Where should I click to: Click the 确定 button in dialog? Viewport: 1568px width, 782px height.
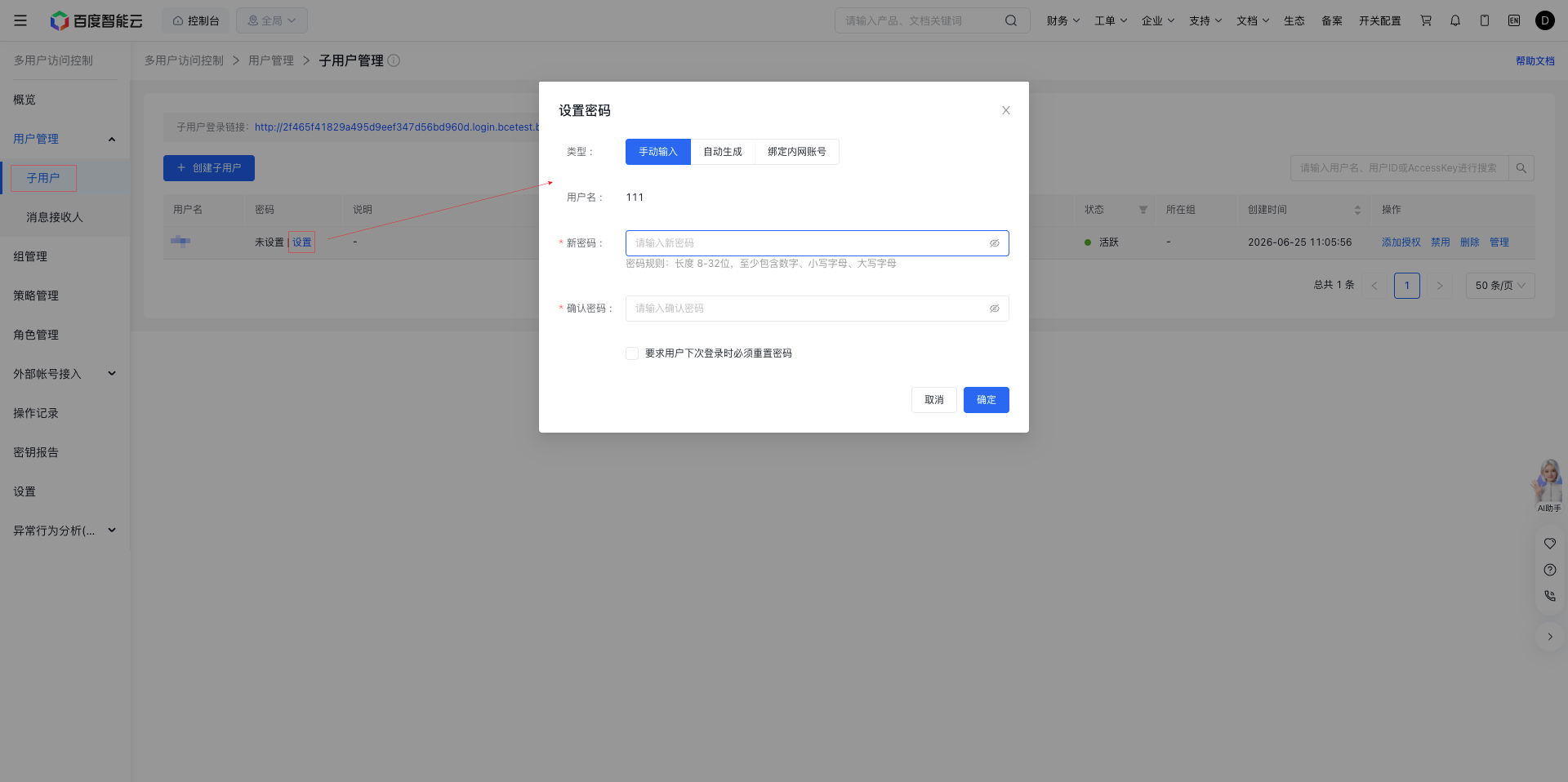click(x=987, y=400)
